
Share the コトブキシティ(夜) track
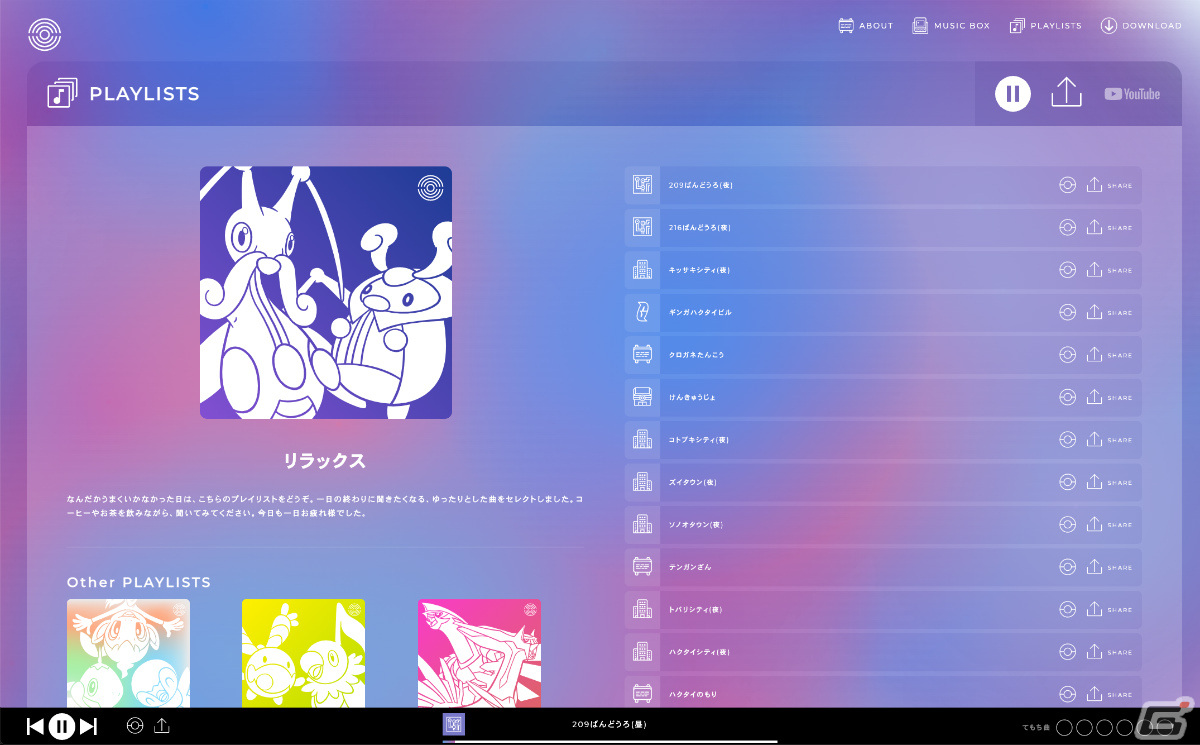click(x=1109, y=440)
